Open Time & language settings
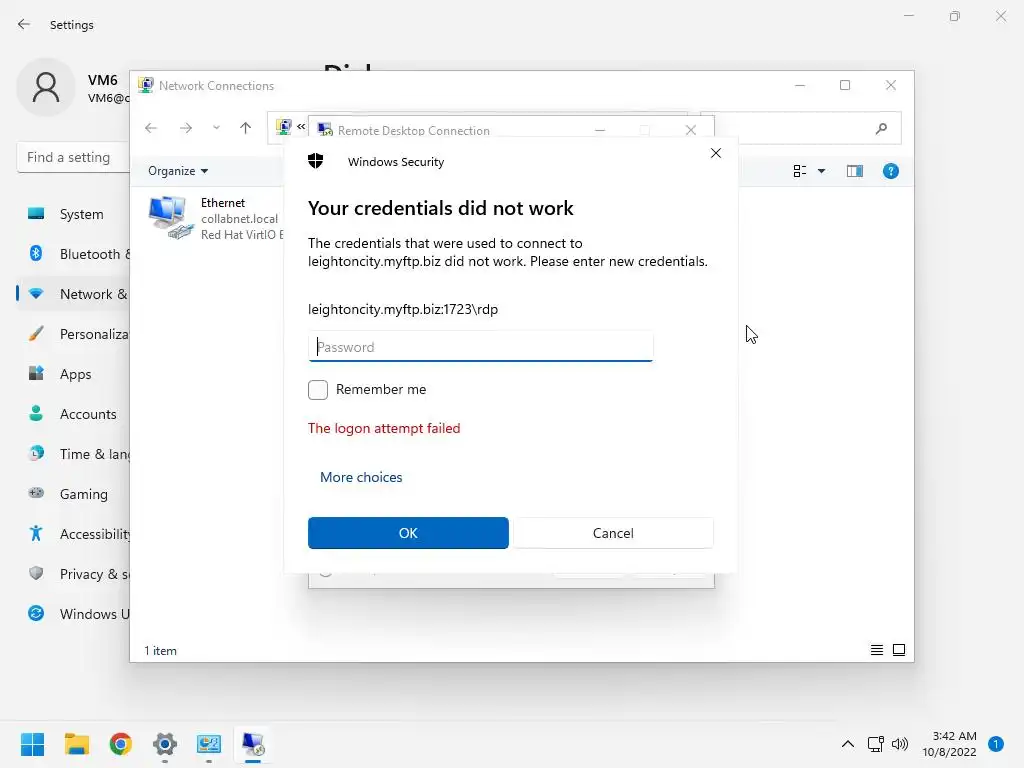 click(74, 454)
